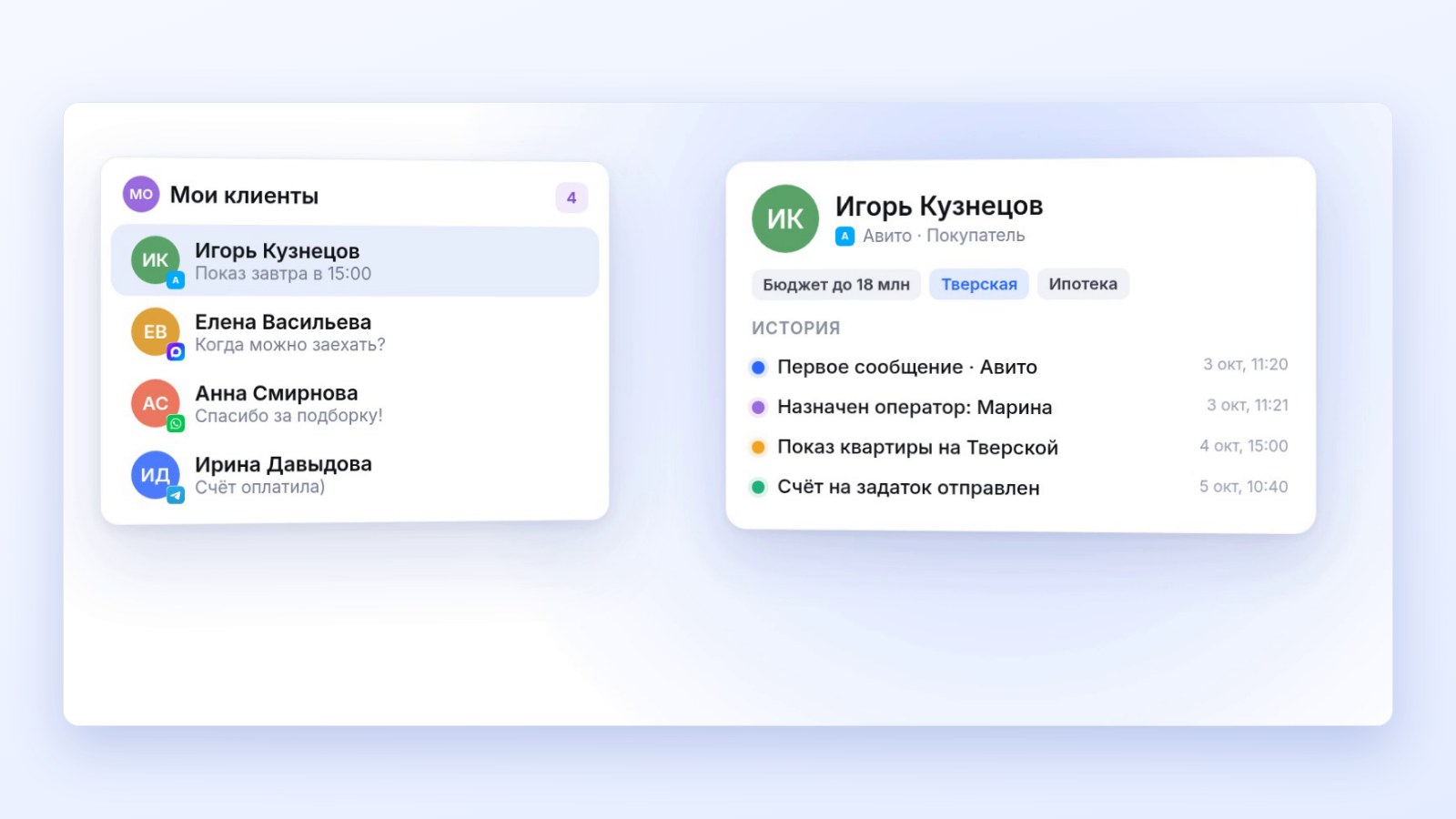Click the Мои клиенты panel title
The height and width of the screenshot is (819, 1456).
[x=244, y=196]
